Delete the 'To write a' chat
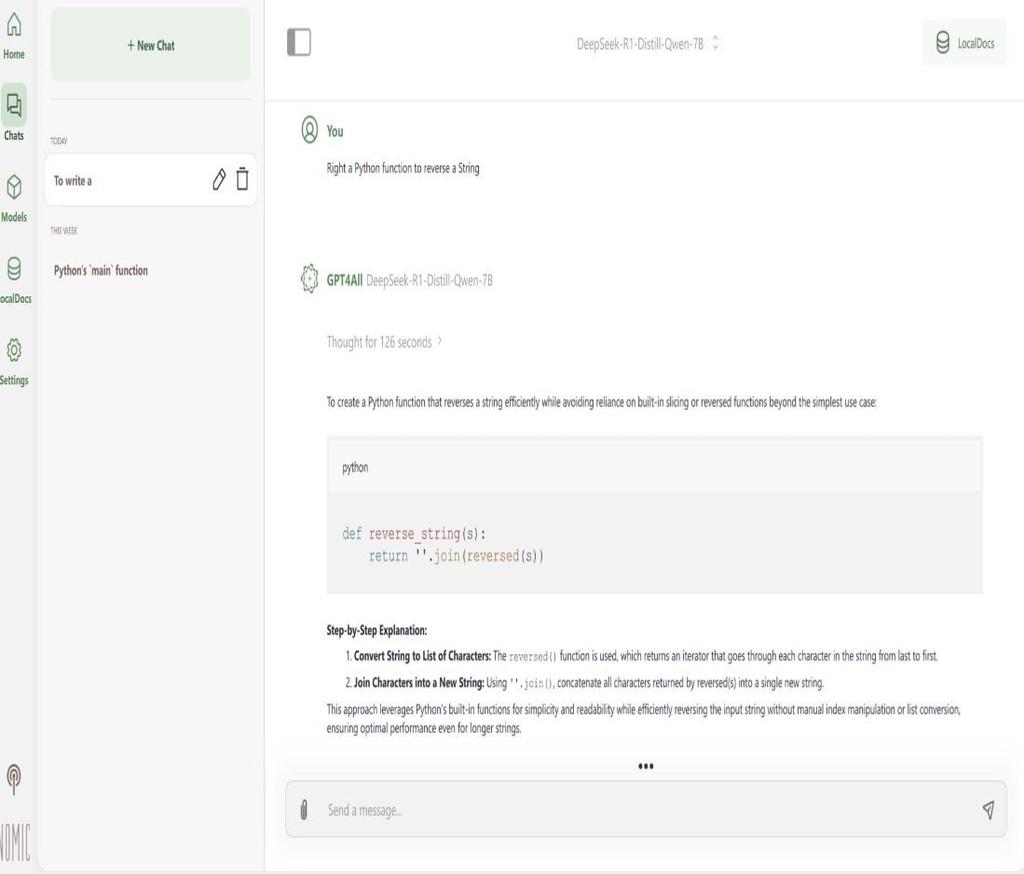The image size is (1024, 874). [243, 179]
